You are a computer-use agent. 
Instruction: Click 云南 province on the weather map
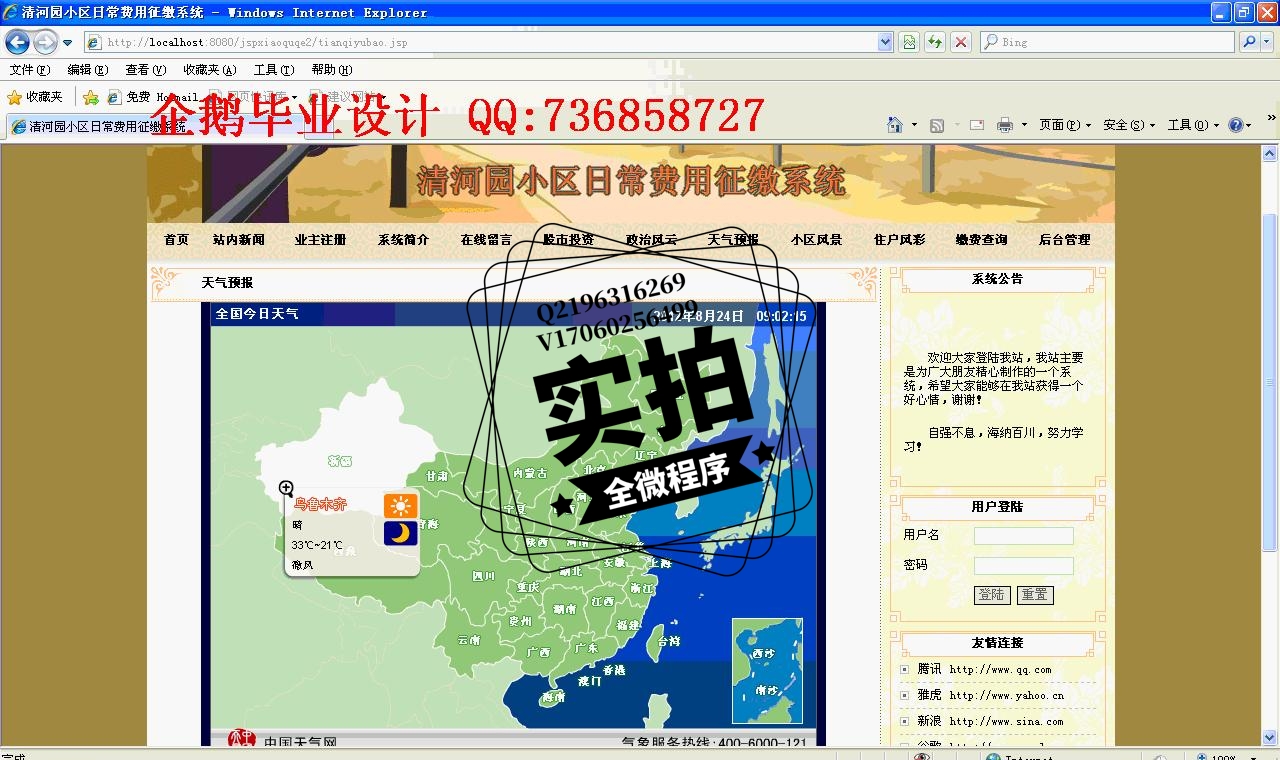[468, 640]
